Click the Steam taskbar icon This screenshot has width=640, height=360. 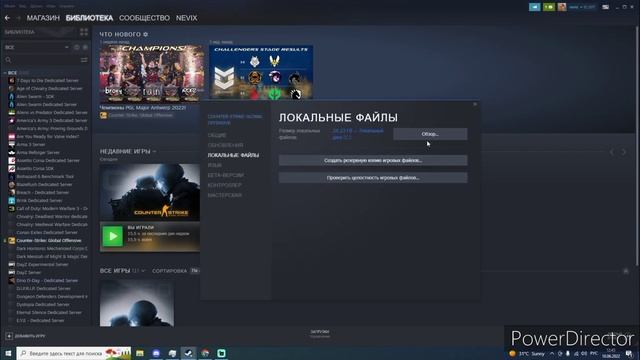[189, 353]
